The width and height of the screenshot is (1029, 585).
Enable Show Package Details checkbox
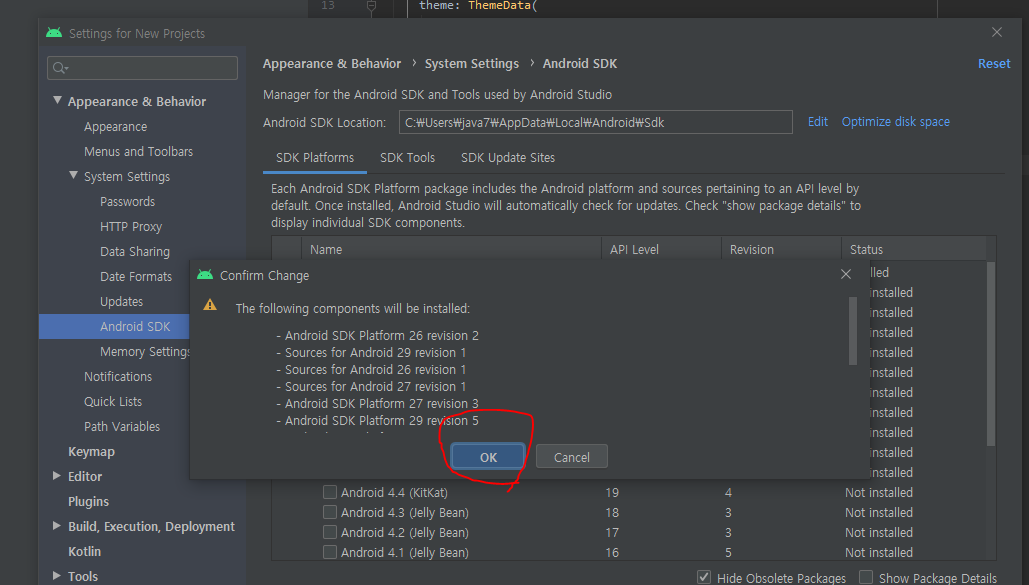tap(866, 577)
